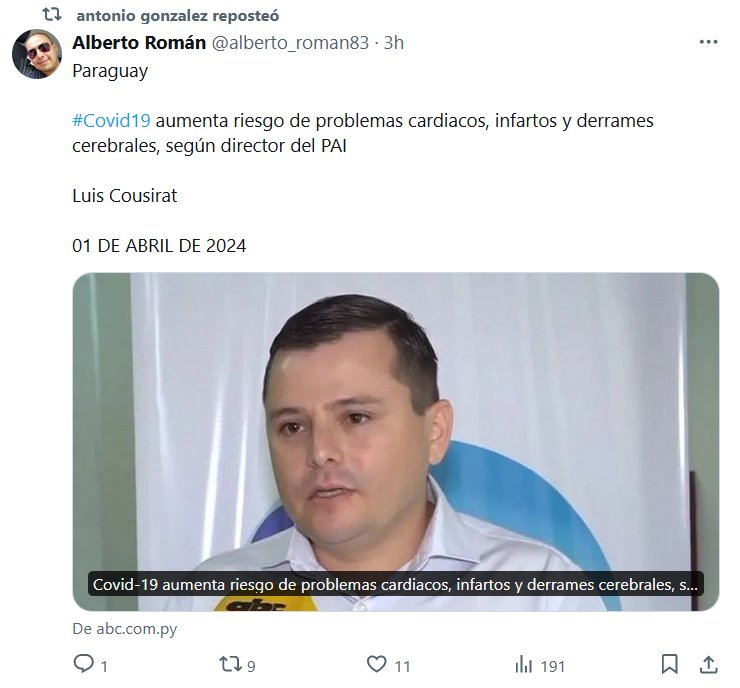Repost this tweet using the retweet icon
The width and height of the screenshot is (740, 688).
click(x=230, y=664)
